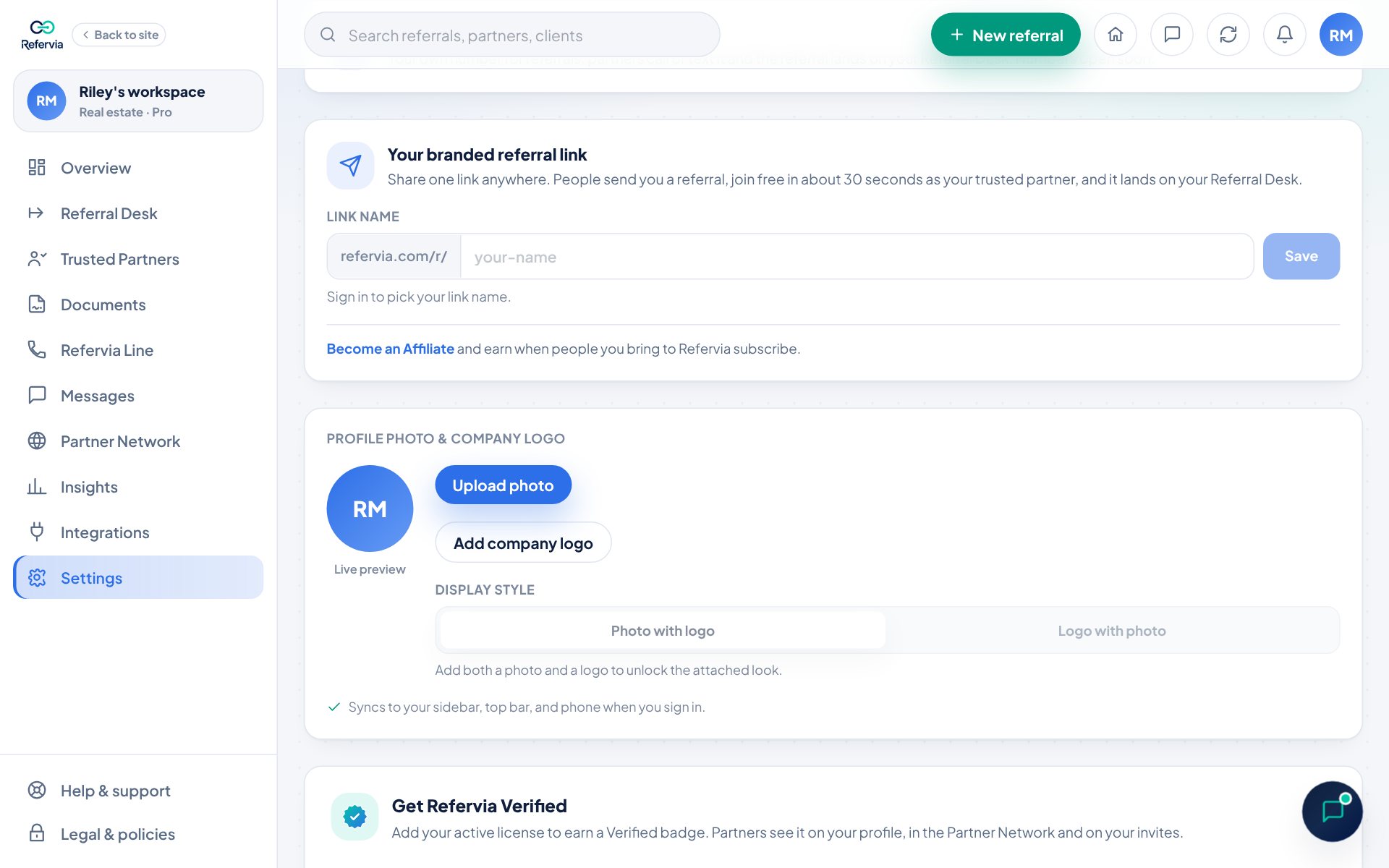Go to Overview in sidebar
The width and height of the screenshot is (1389, 868).
pos(138,168)
